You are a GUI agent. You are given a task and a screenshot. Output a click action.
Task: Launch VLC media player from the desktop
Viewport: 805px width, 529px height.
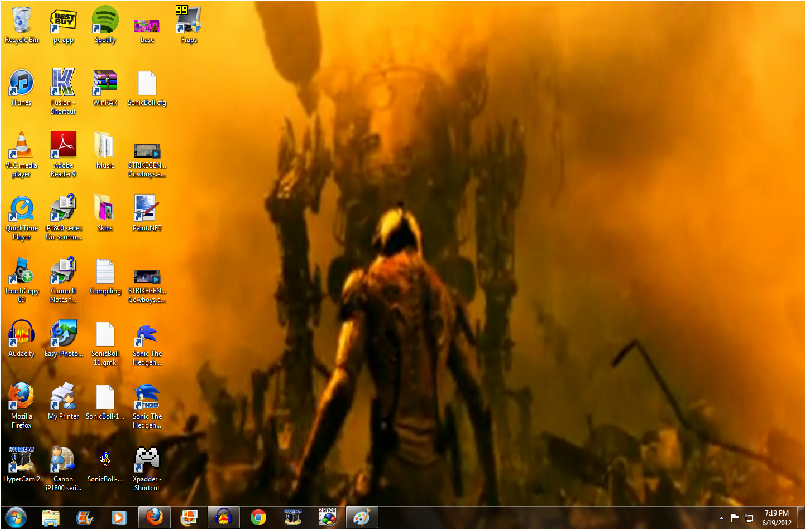pos(21,155)
